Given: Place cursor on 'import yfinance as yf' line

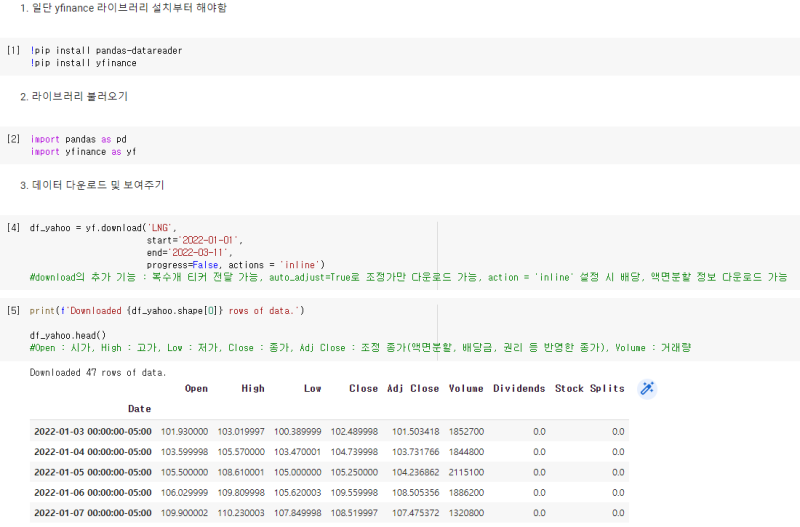Looking at the screenshot, I should tap(83, 152).
